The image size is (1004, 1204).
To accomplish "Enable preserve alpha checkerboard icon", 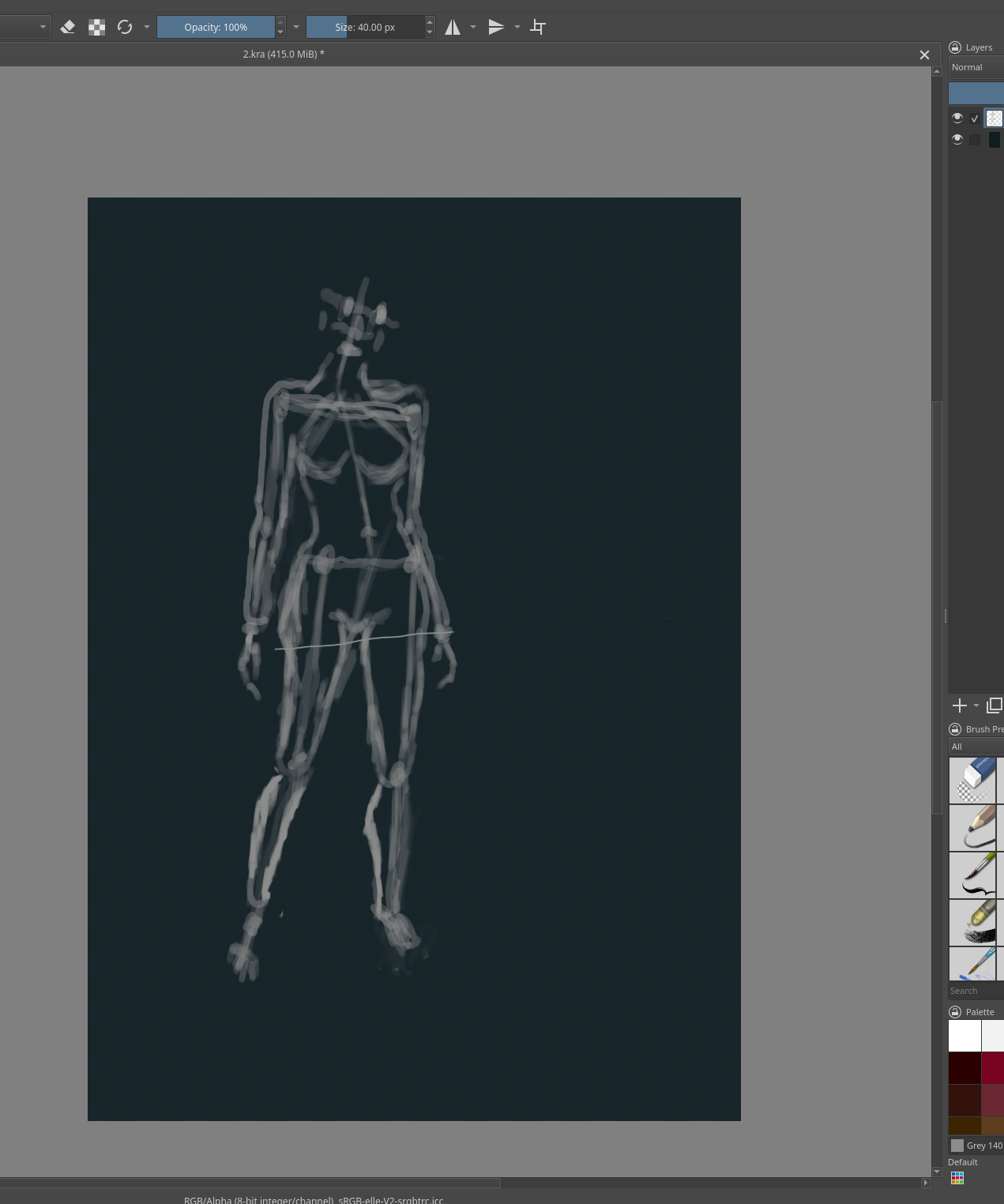I will click(96, 27).
